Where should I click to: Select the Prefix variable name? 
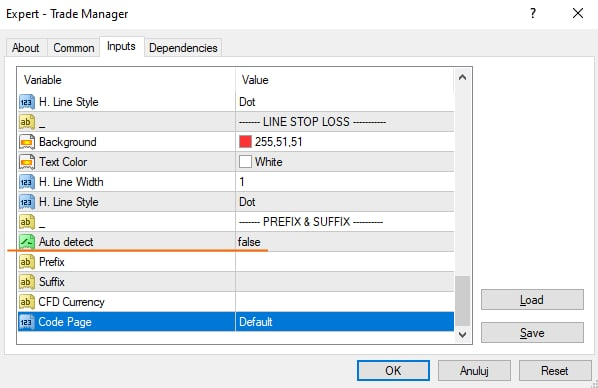(52, 262)
